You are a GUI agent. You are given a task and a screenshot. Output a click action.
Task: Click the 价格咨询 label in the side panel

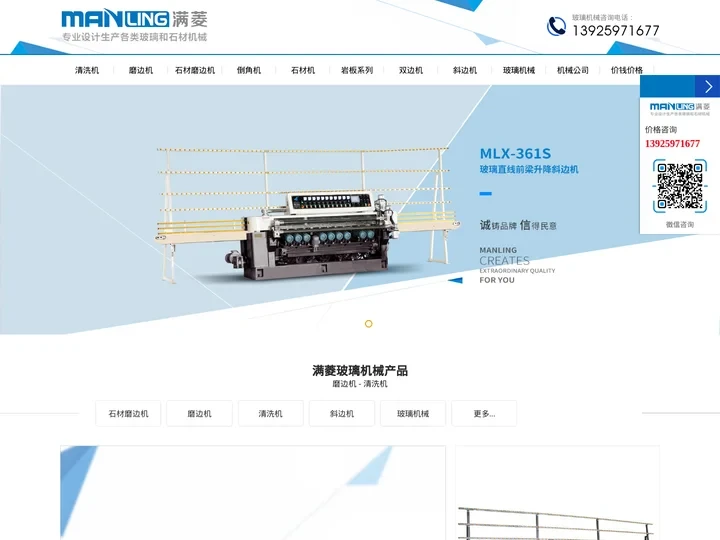point(661,129)
